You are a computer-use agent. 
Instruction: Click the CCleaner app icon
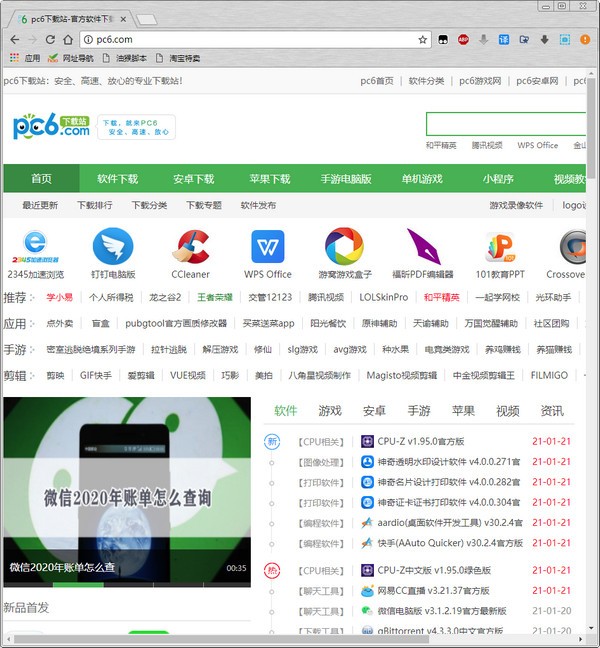tap(190, 246)
